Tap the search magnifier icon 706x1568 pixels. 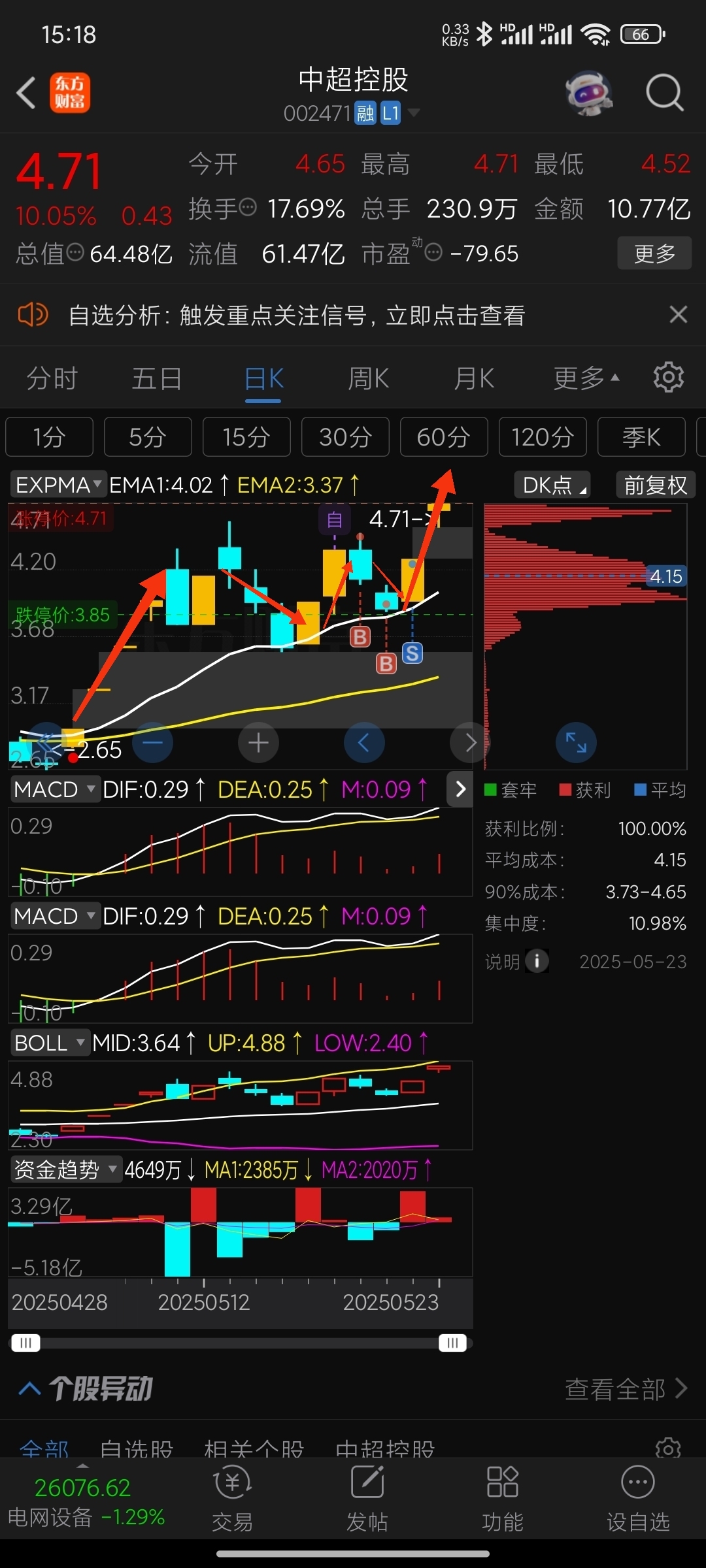(x=664, y=93)
